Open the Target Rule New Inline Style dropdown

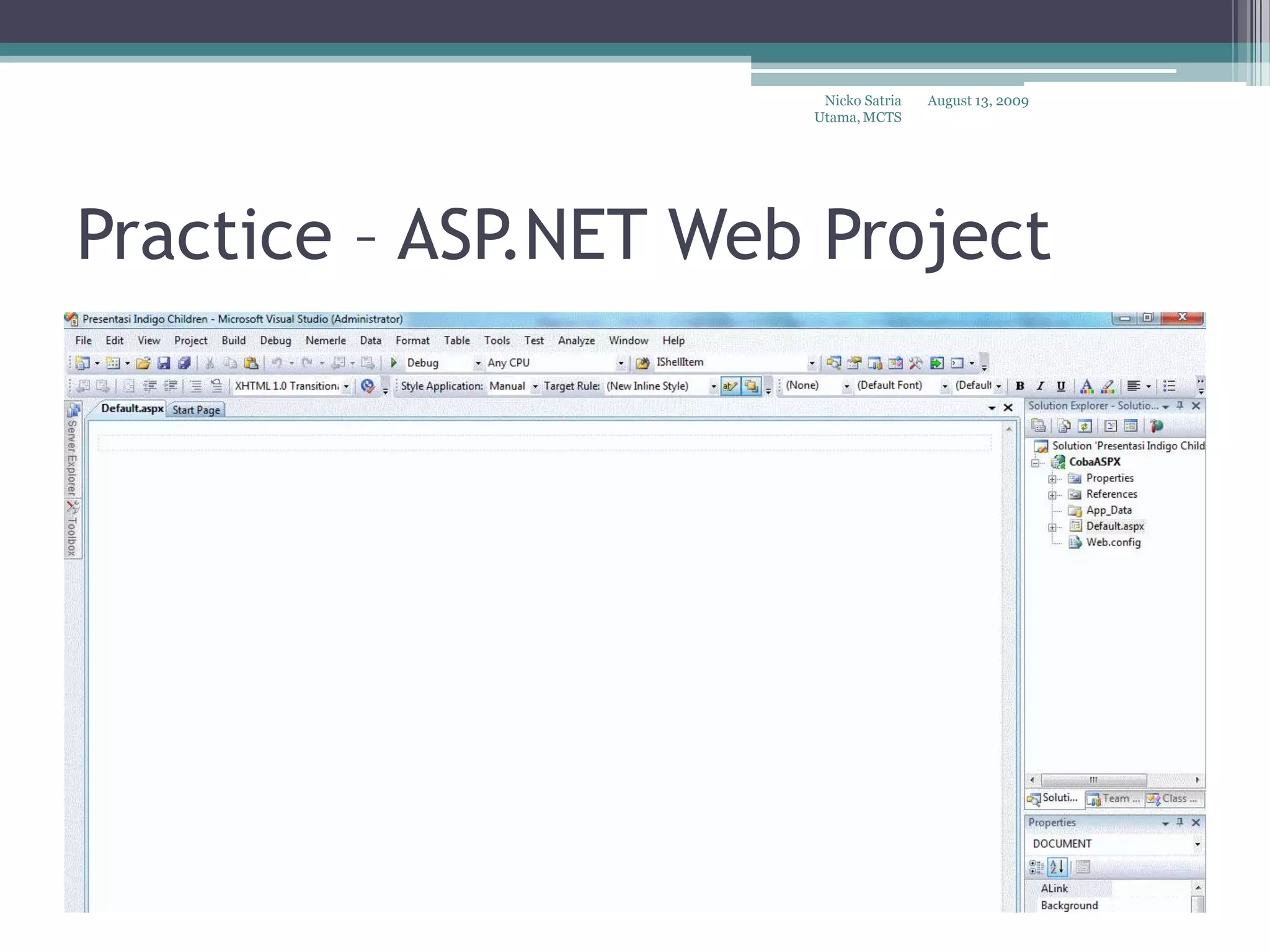[714, 386]
